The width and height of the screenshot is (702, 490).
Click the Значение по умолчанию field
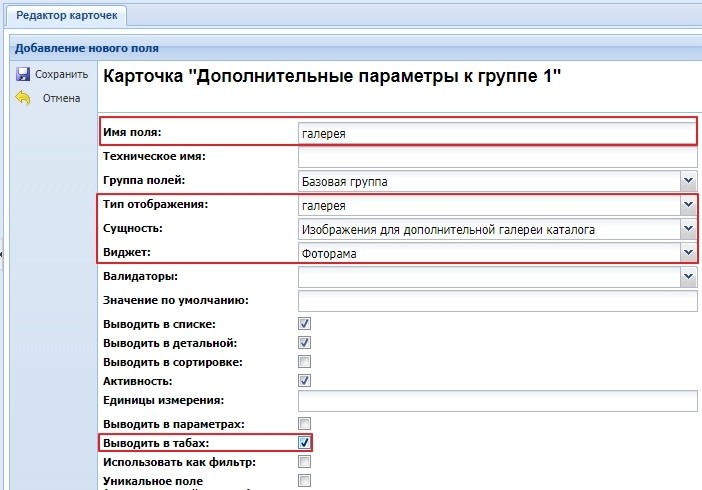point(496,301)
